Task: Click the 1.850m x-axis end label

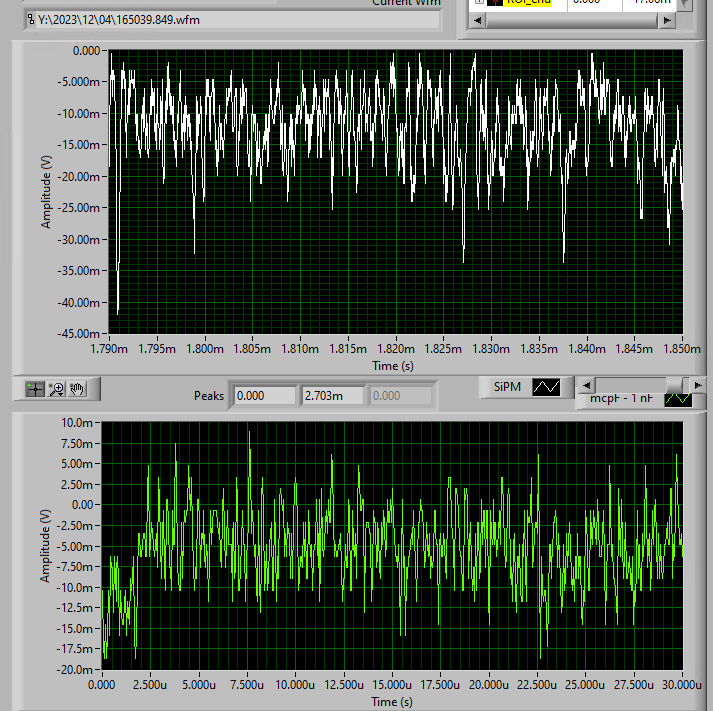Action: click(x=681, y=349)
